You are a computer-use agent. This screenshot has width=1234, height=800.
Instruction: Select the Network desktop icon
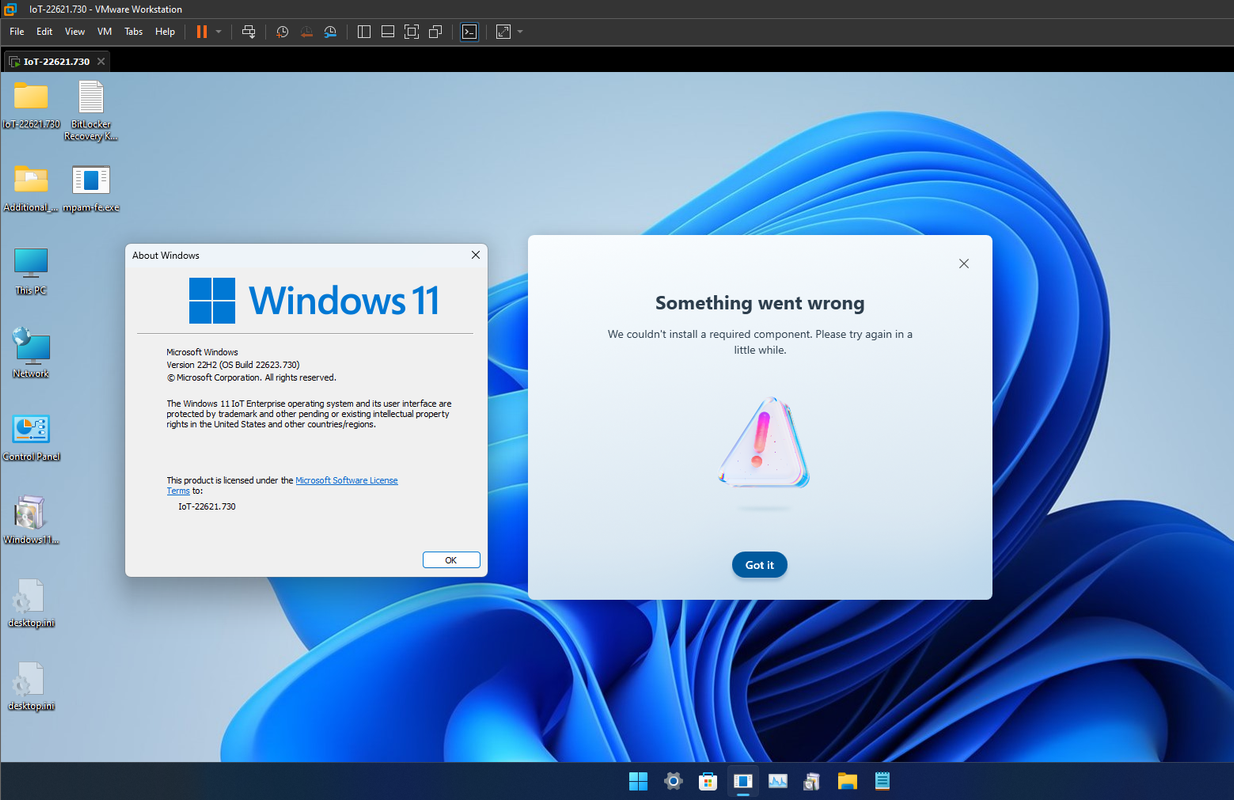coord(31,354)
